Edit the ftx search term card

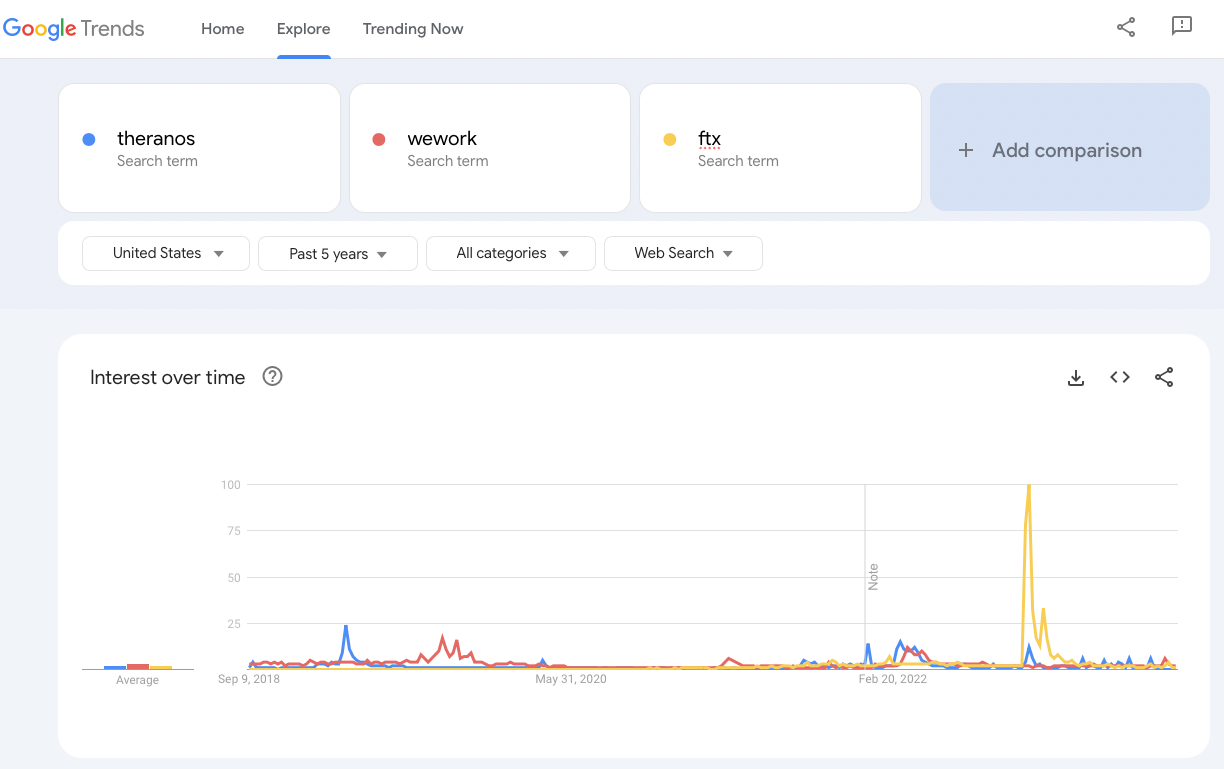coord(780,148)
